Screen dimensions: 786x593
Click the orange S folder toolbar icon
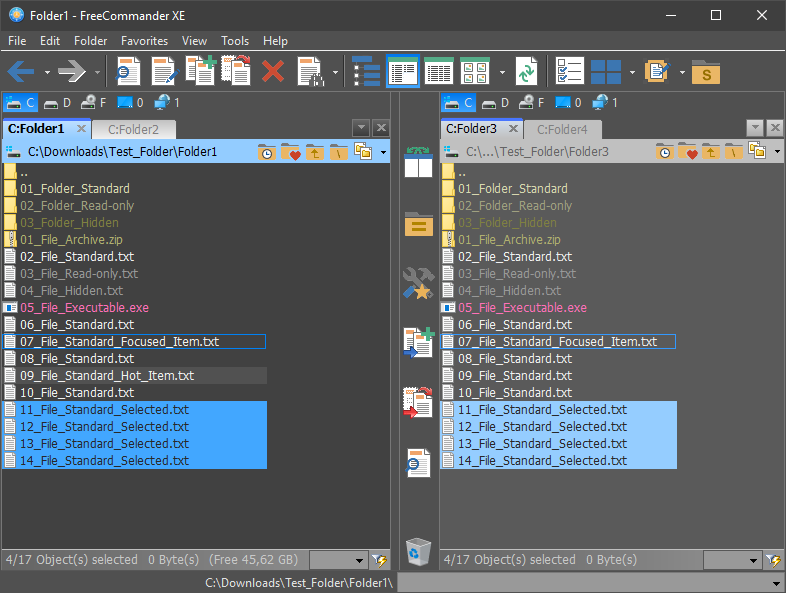point(706,72)
